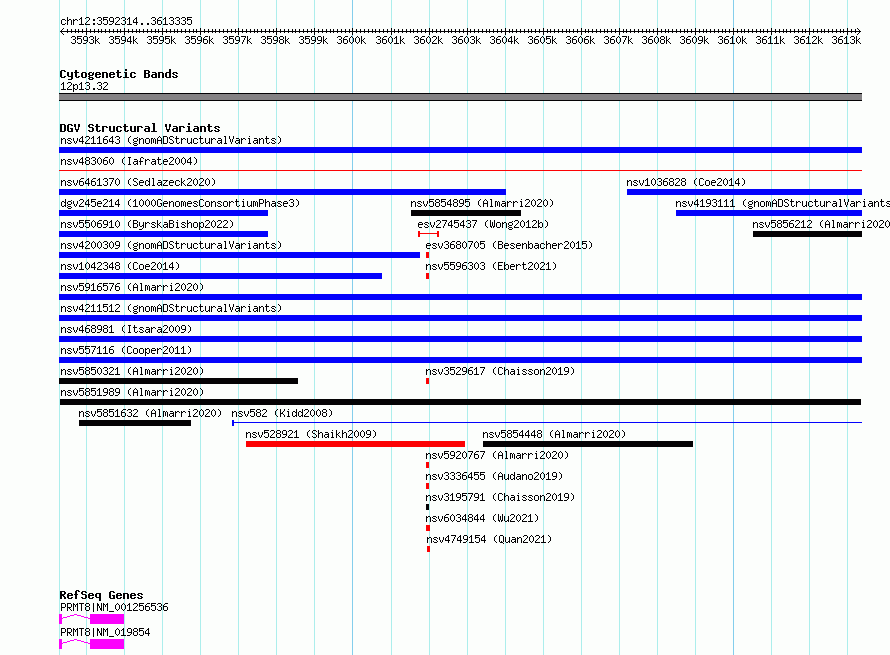This screenshot has width=890, height=655.
Task: Click nsv5596303 (Ebert2021) label
Action: (x=491, y=266)
